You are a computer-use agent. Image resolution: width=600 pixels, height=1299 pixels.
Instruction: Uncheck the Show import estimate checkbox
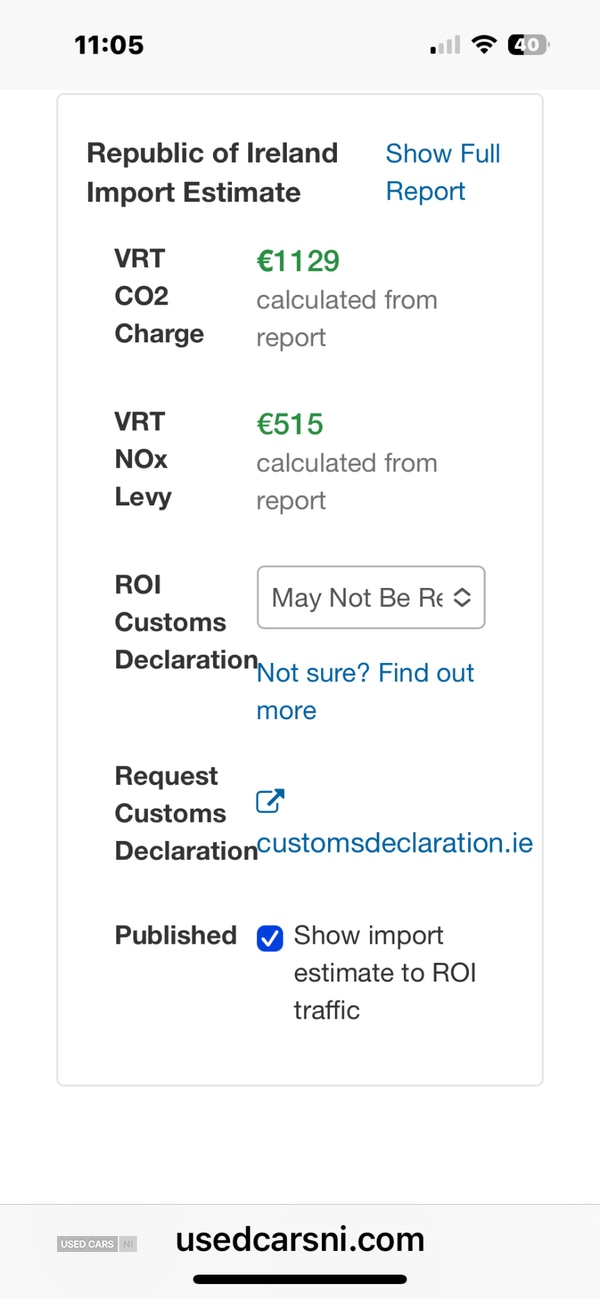tap(270, 938)
